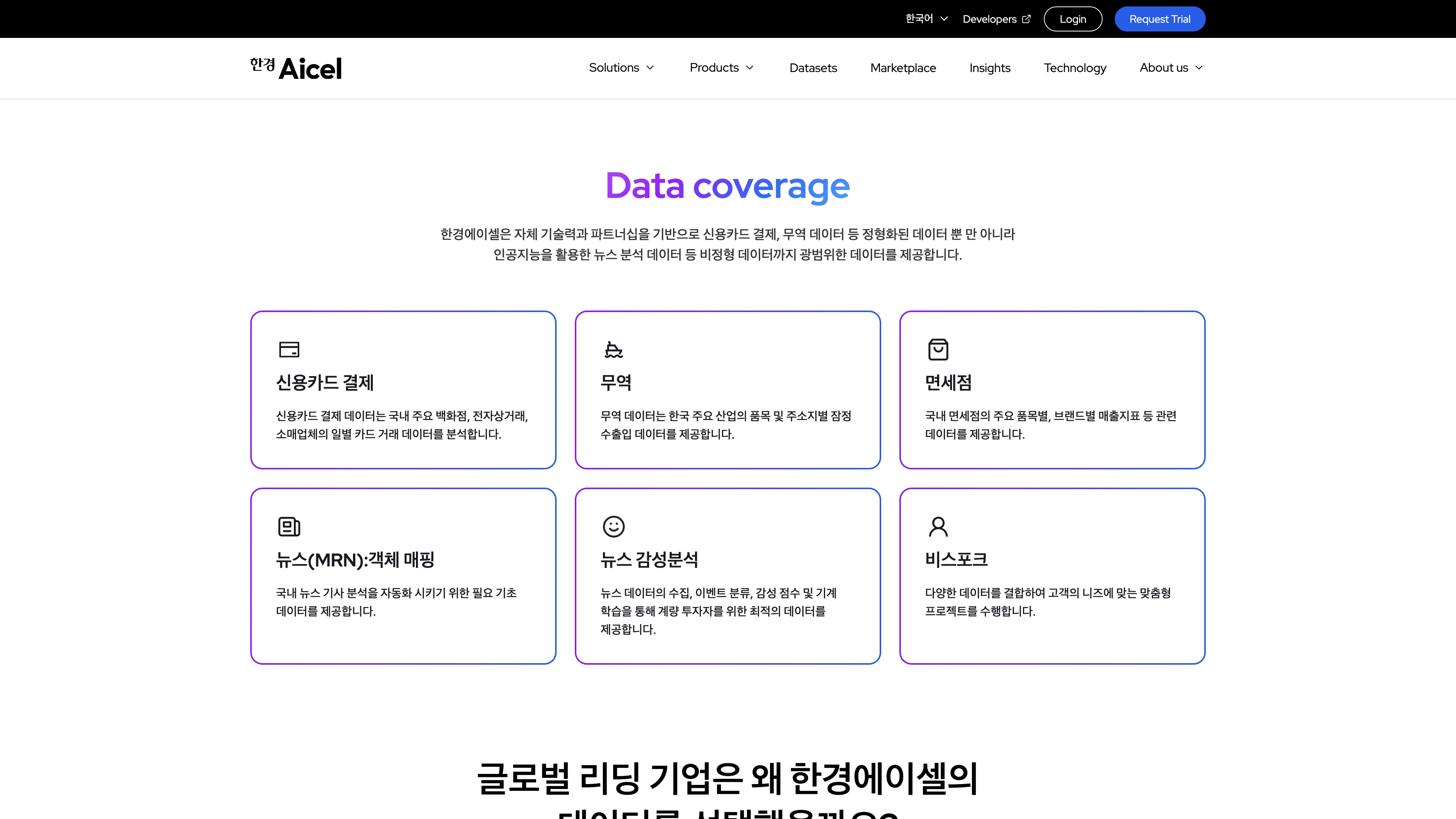Screen dimensions: 1456x819
Task: Select the 뉴스 감성분석 card
Action: (727, 576)
